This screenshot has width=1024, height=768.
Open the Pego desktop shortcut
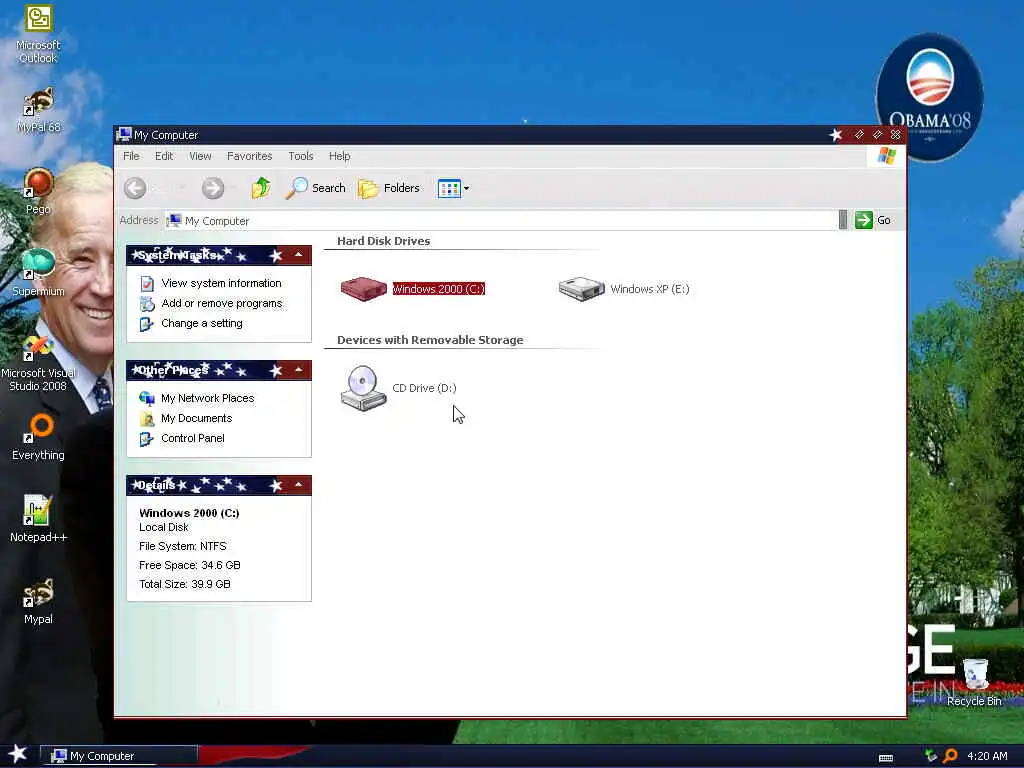pyautogui.click(x=38, y=191)
